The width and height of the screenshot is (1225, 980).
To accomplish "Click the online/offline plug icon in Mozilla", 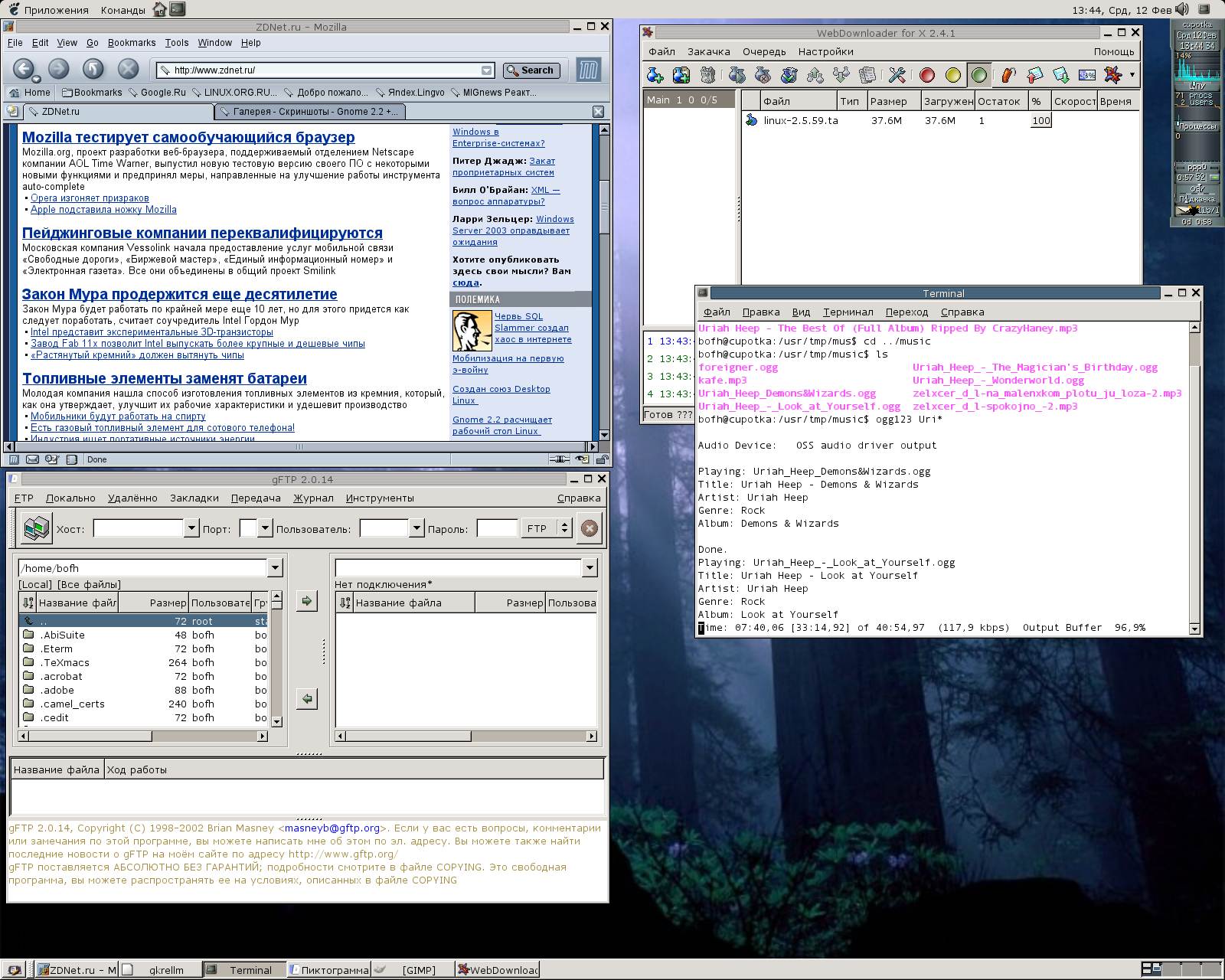I will [x=560, y=459].
